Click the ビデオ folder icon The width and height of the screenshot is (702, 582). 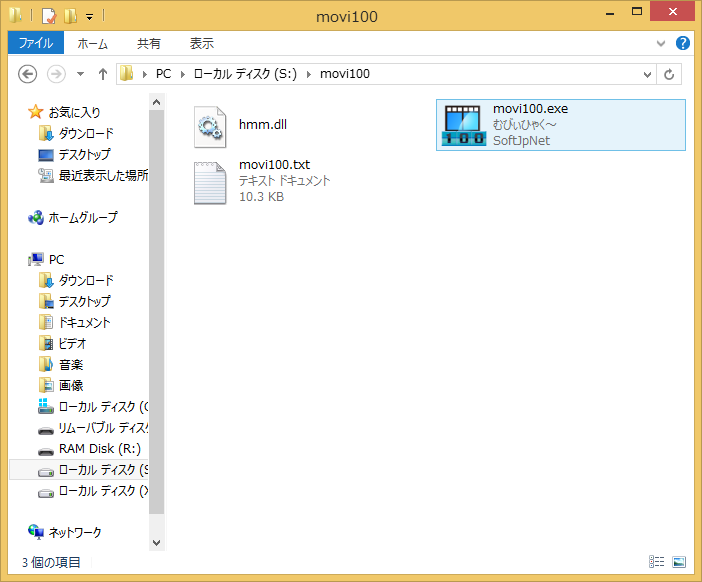(x=46, y=343)
